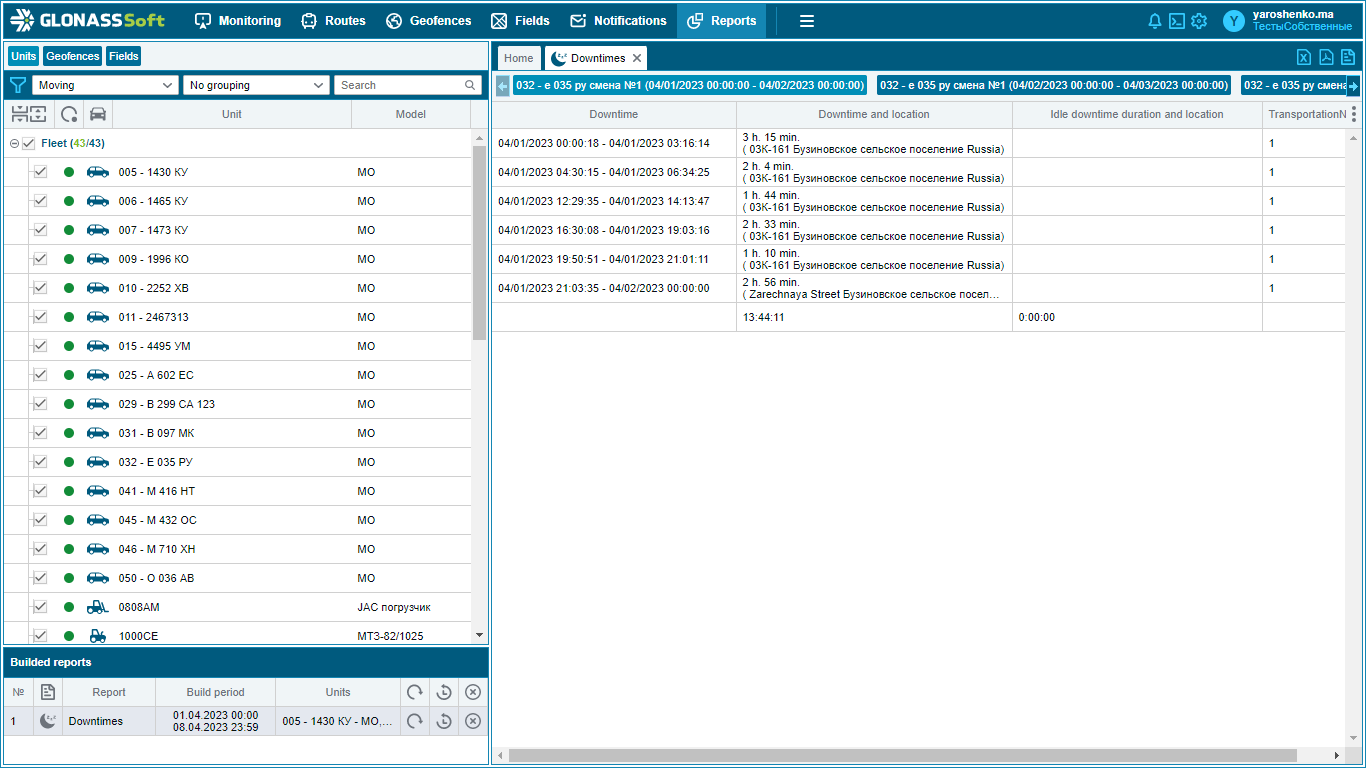The image size is (1366, 768).
Task: Switch to the Home tab
Action: pyautogui.click(x=518, y=58)
